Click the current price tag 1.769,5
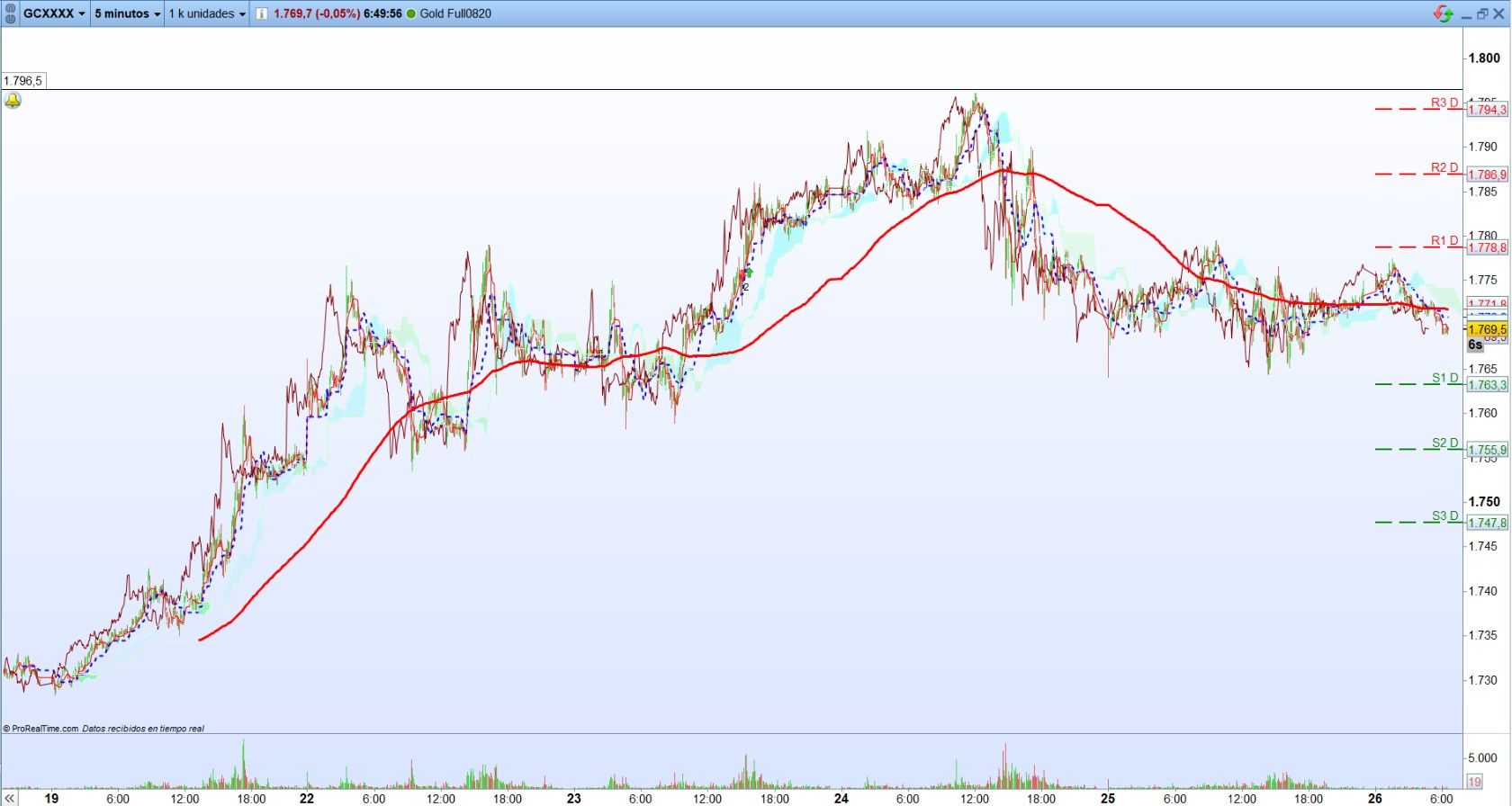 (x=1487, y=330)
